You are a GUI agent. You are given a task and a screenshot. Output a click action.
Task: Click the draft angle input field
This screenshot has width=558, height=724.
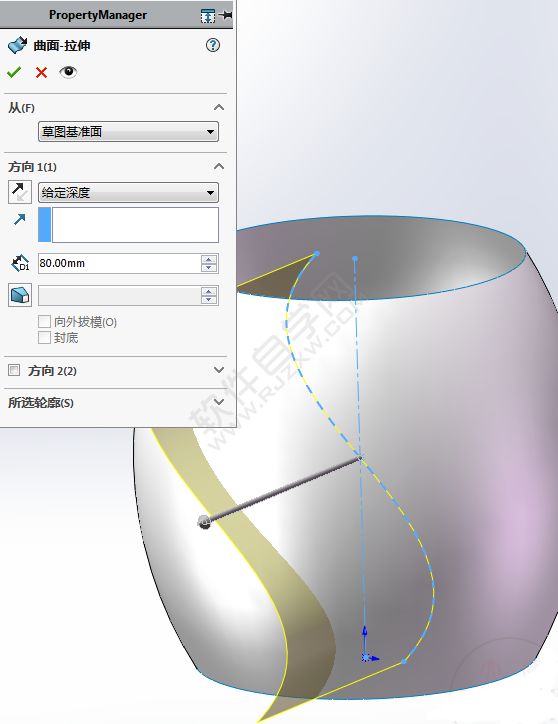[x=119, y=296]
